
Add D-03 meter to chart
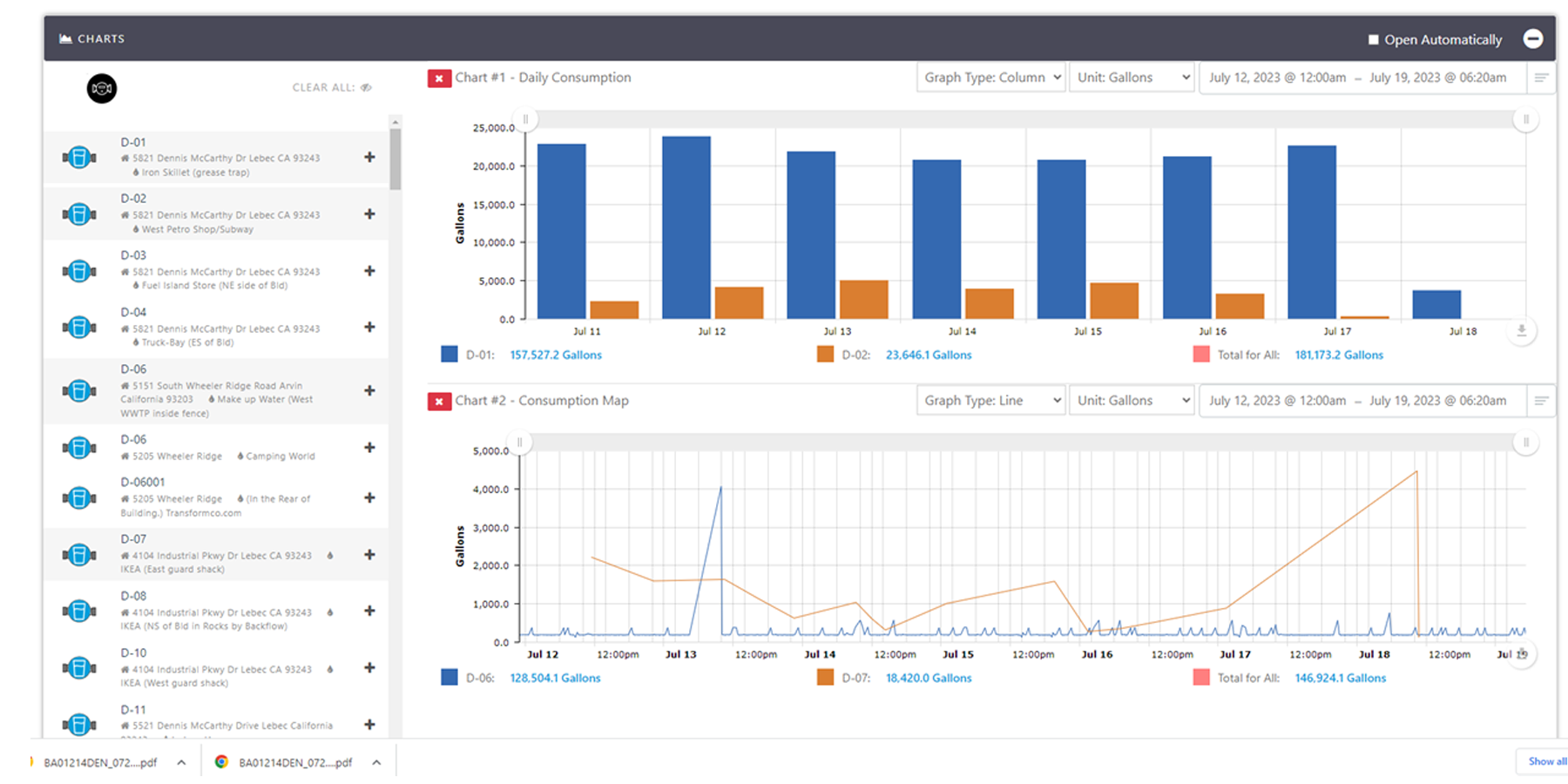click(369, 271)
